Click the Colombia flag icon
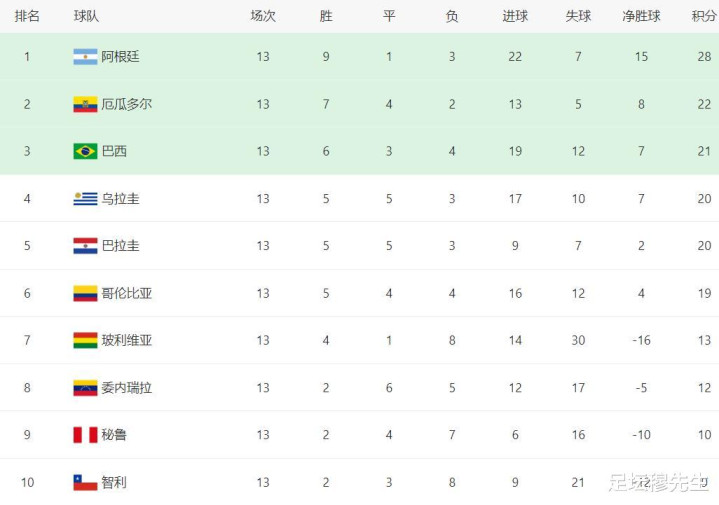This screenshot has height=505, width=719. point(85,293)
